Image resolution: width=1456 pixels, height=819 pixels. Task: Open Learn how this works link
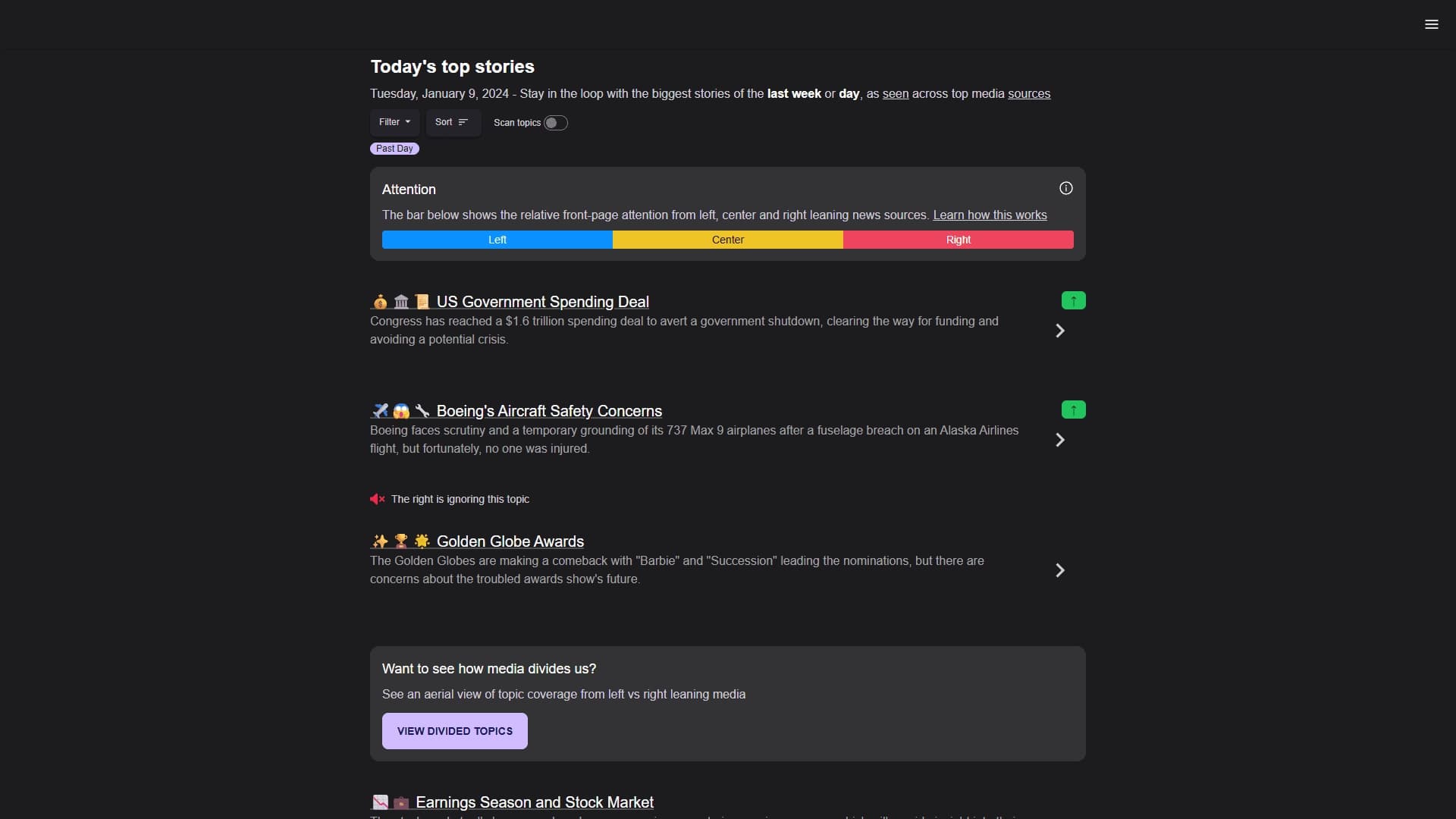tap(990, 215)
